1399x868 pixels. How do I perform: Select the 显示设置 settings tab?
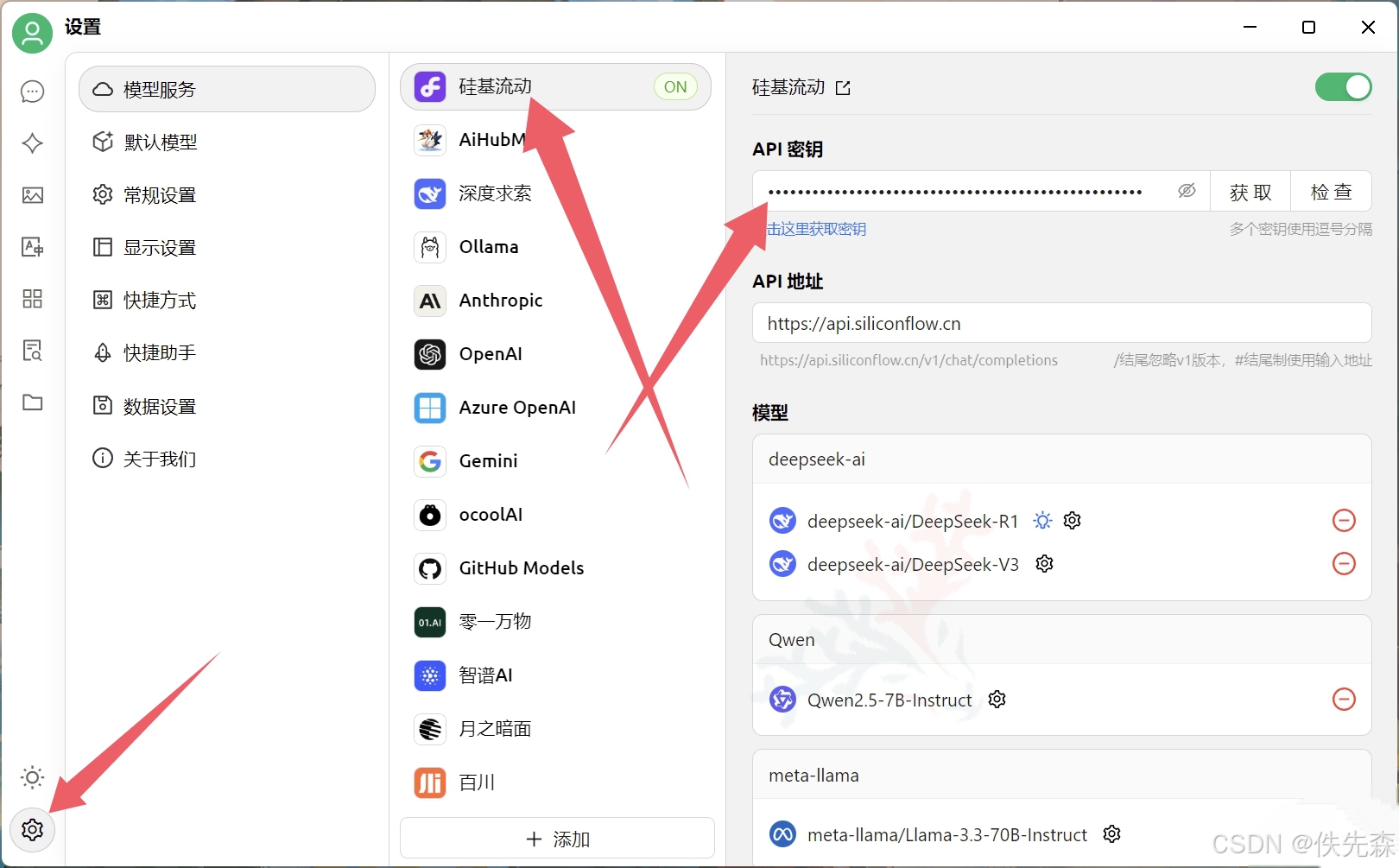point(227,248)
